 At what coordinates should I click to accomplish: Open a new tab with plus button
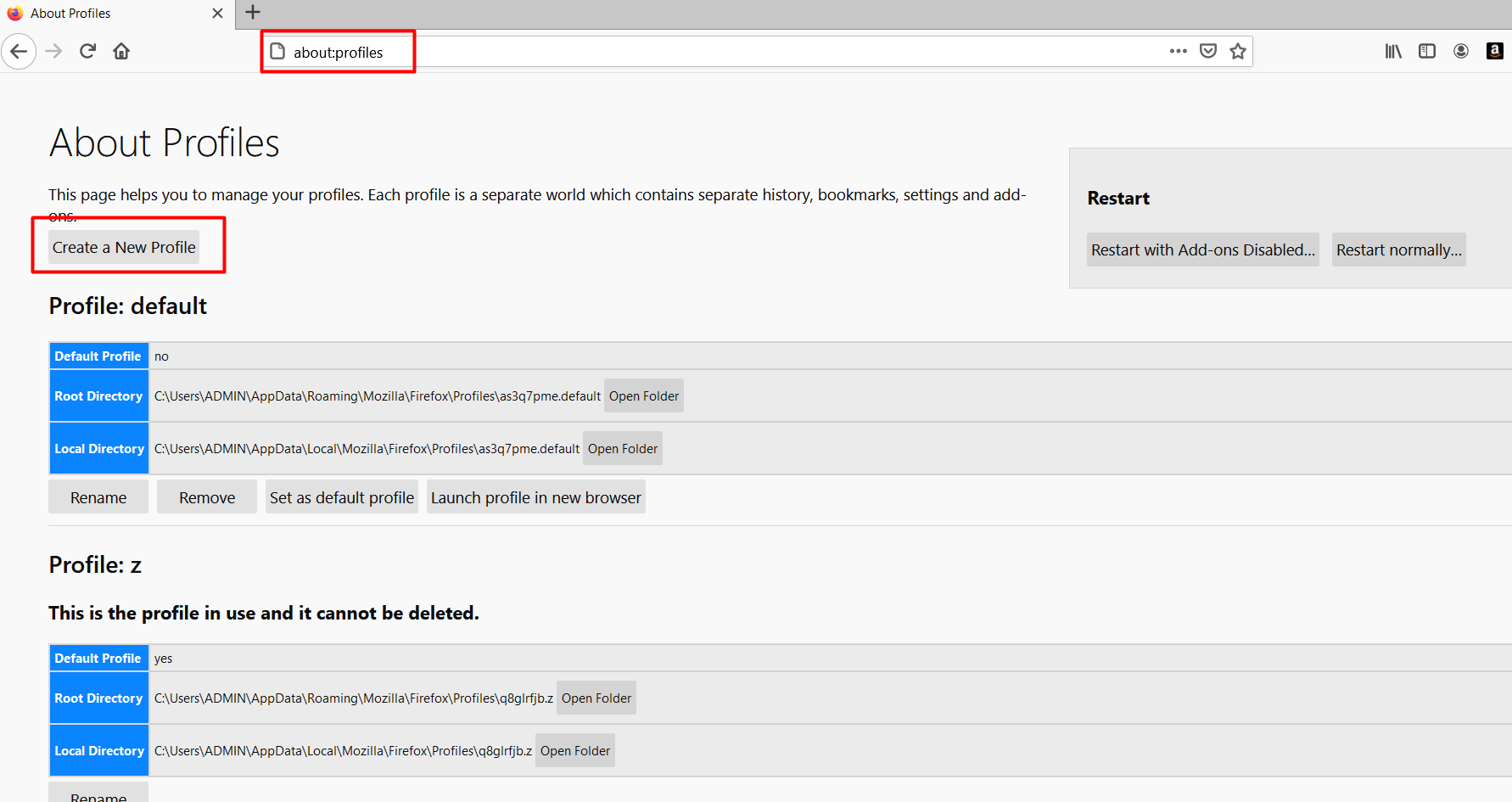[253, 13]
